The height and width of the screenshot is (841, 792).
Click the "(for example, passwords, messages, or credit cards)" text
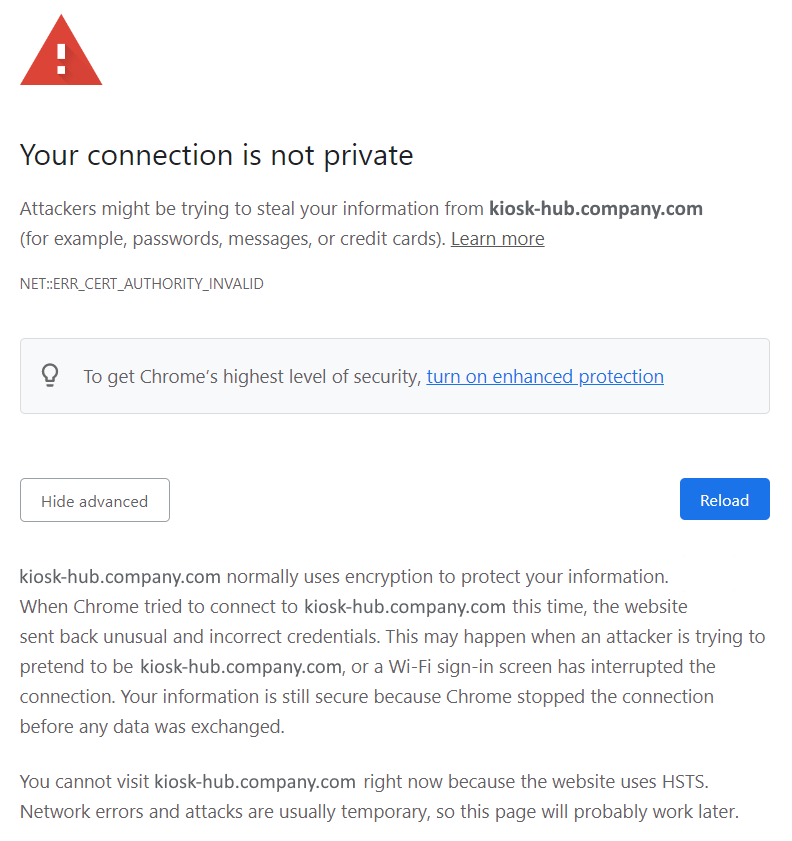[232, 239]
